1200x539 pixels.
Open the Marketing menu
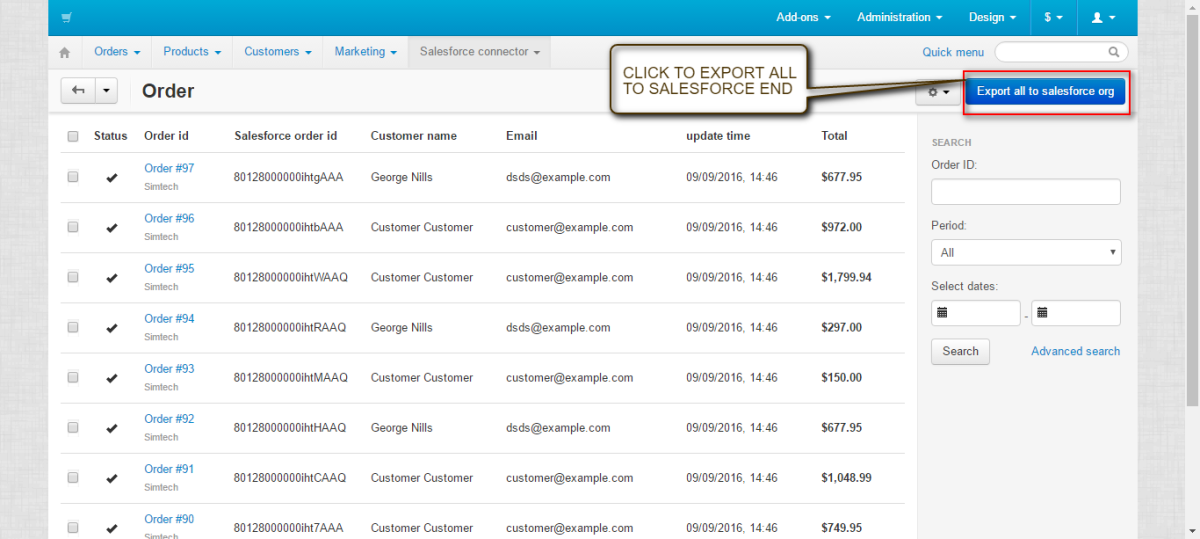coord(366,52)
